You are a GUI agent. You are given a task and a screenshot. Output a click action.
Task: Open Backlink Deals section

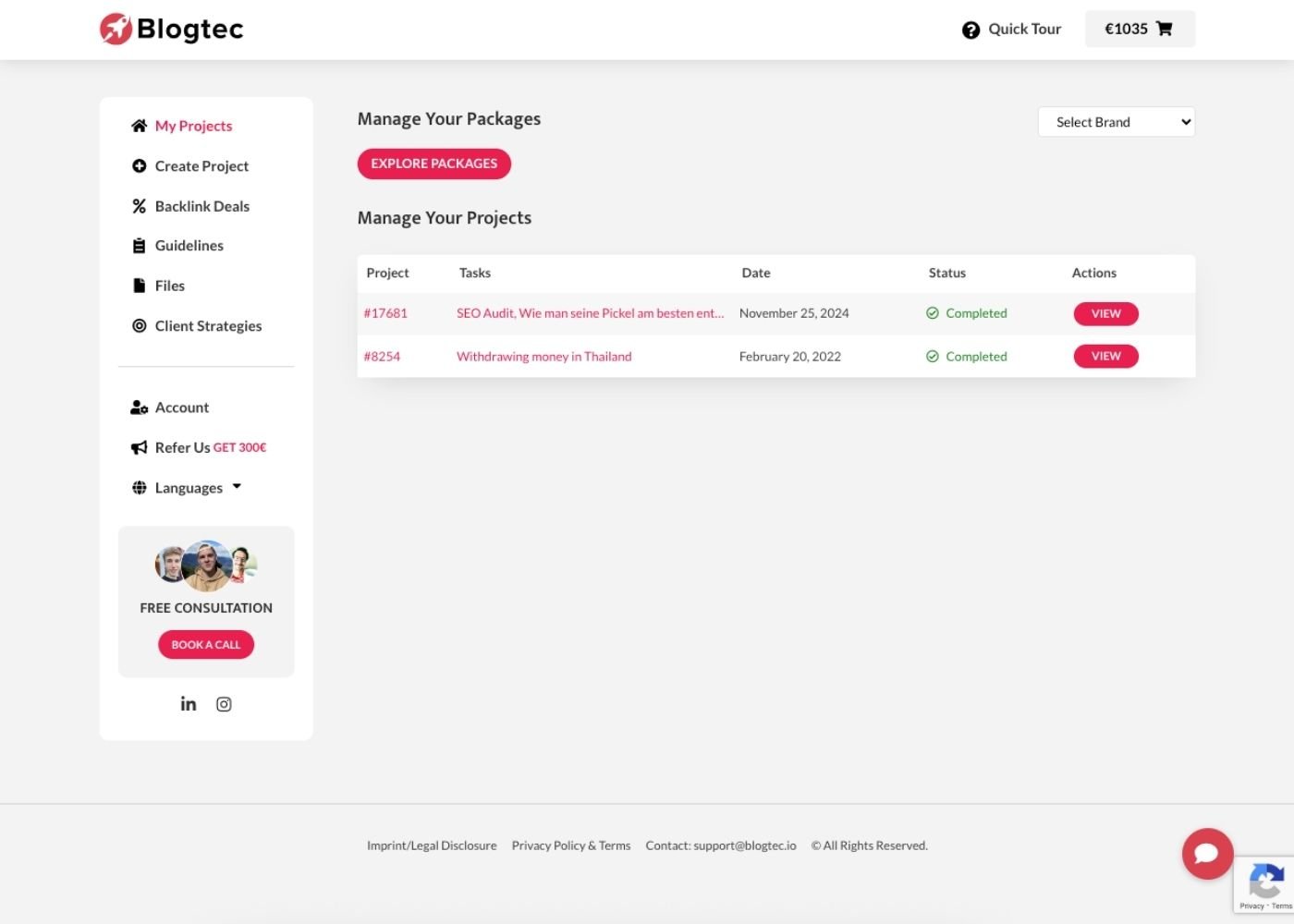point(202,206)
